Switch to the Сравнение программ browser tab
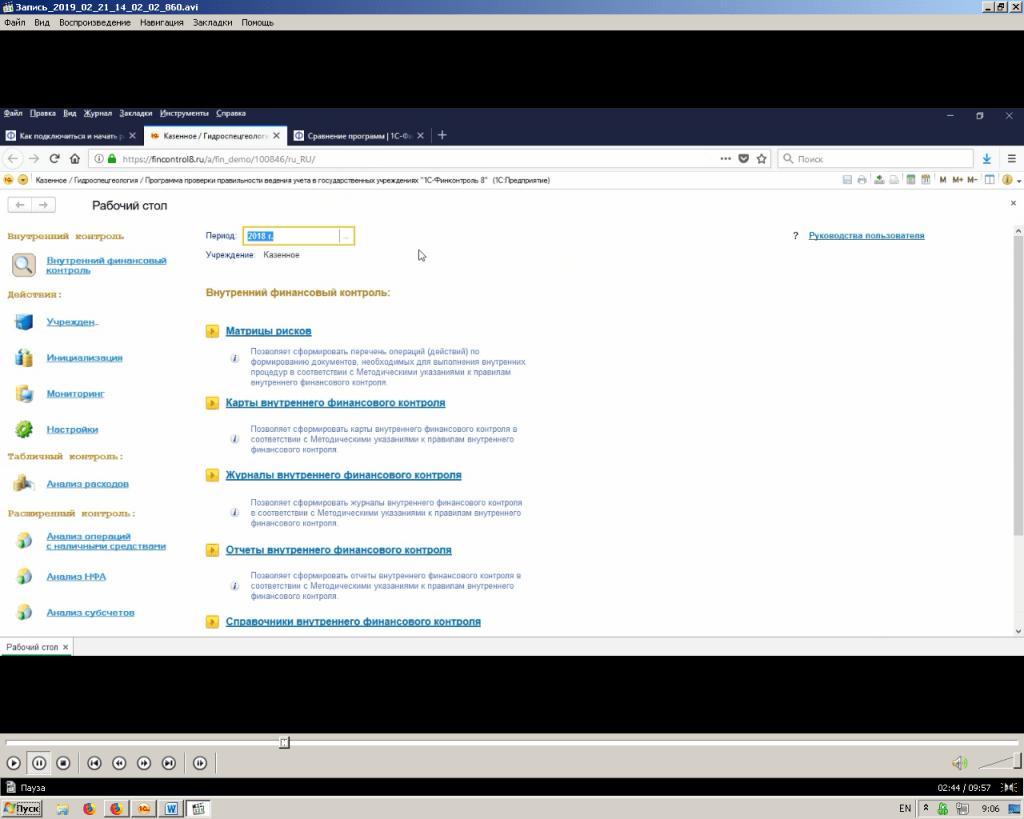This screenshot has height=819, width=1024. coord(358,136)
